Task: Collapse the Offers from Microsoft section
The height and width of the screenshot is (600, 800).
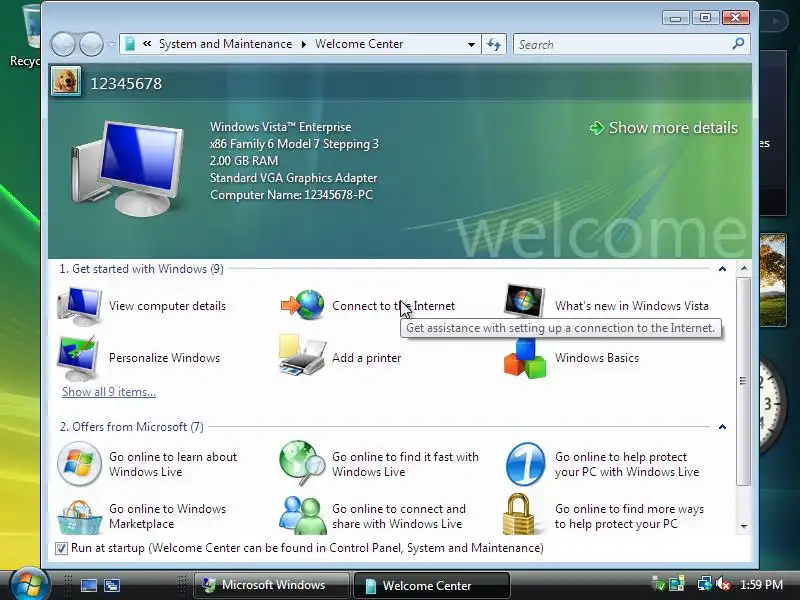Action: [x=722, y=427]
